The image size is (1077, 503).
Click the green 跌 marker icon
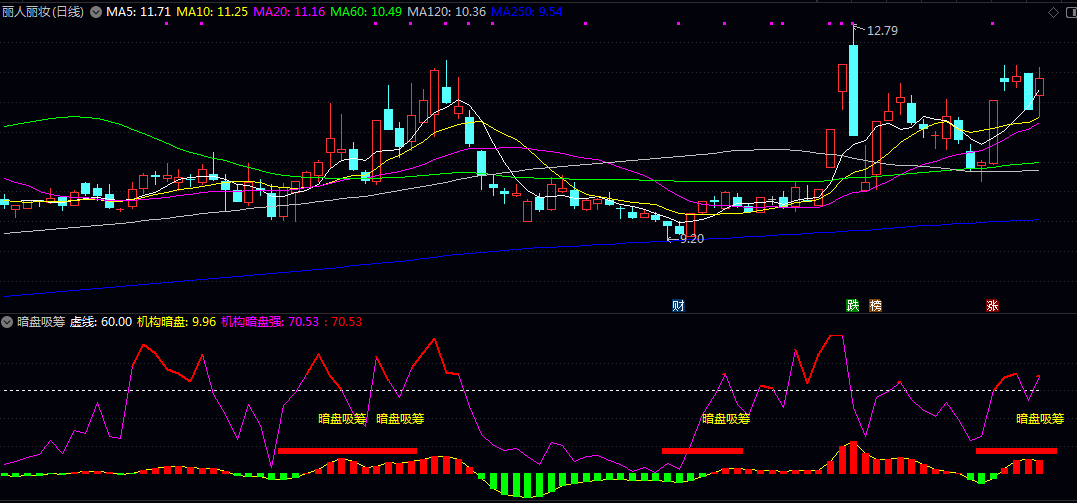(x=852, y=305)
